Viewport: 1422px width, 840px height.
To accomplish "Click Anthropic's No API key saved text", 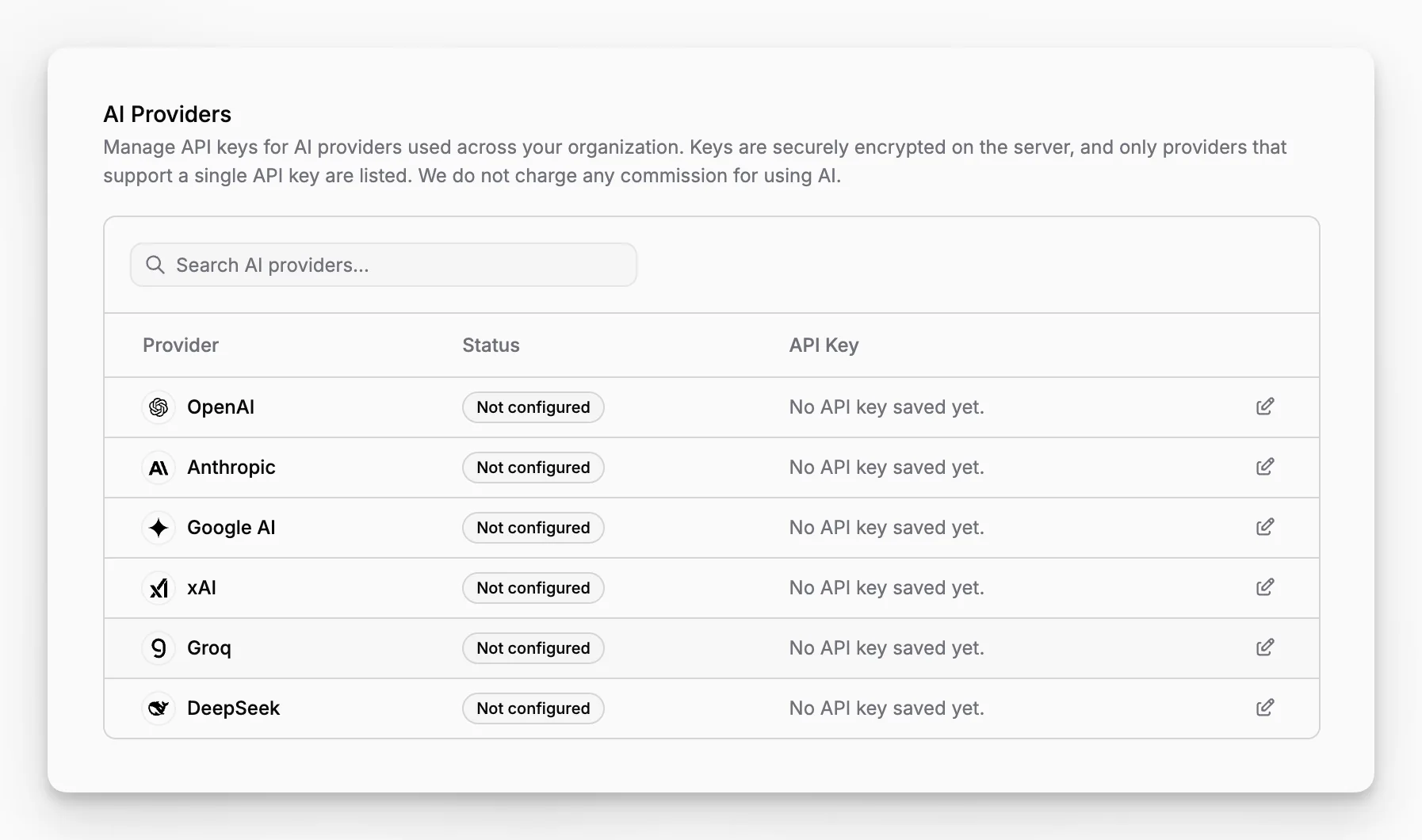I will [887, 468].
